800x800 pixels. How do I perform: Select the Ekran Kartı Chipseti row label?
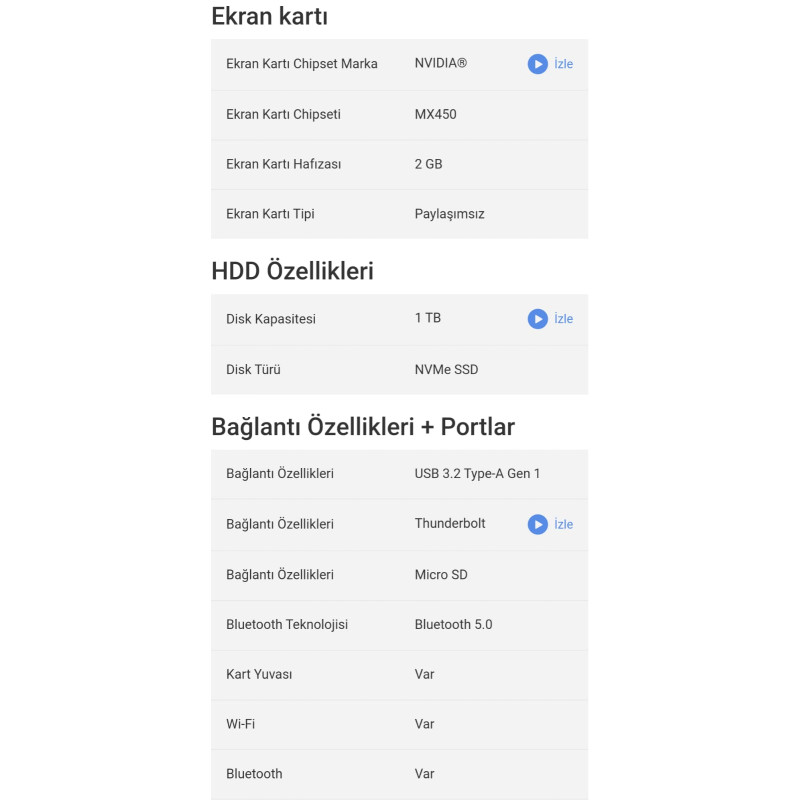pyautogui.click(x=283, y=115)
